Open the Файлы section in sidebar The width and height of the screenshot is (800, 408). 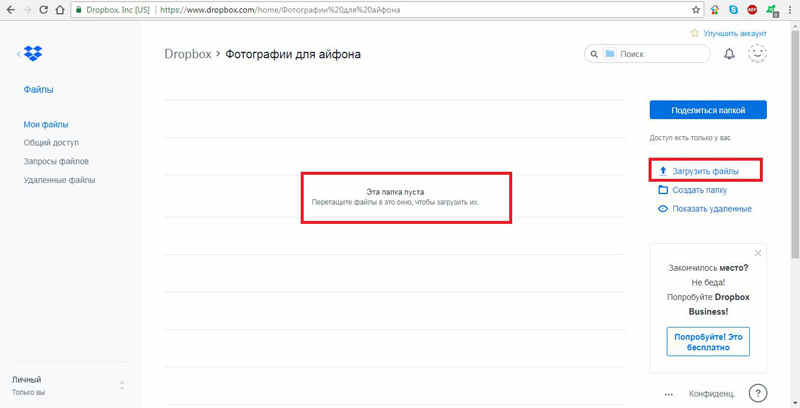(x=38, y=90)
